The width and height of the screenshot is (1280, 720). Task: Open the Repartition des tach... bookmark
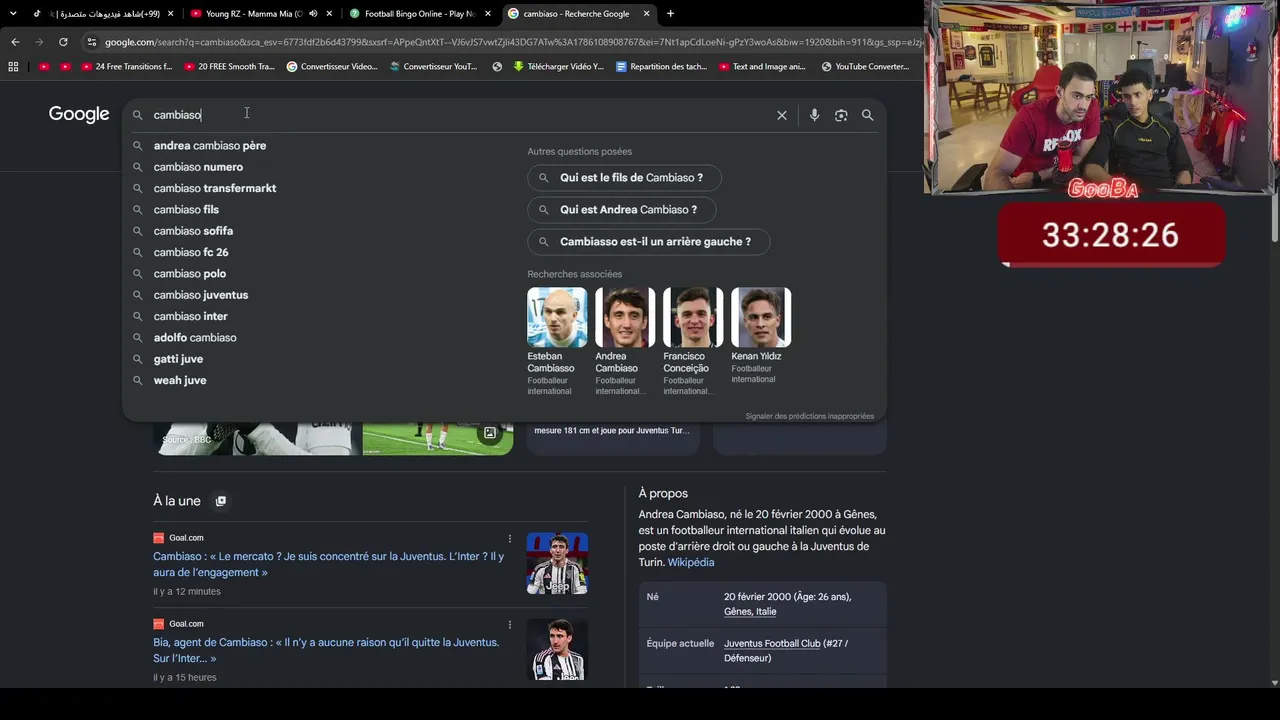pos(661,67)
